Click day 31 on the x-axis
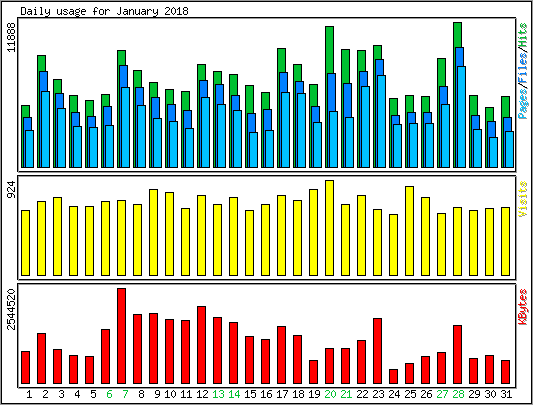This screenshot has width=533, height=405. point(505,394)
